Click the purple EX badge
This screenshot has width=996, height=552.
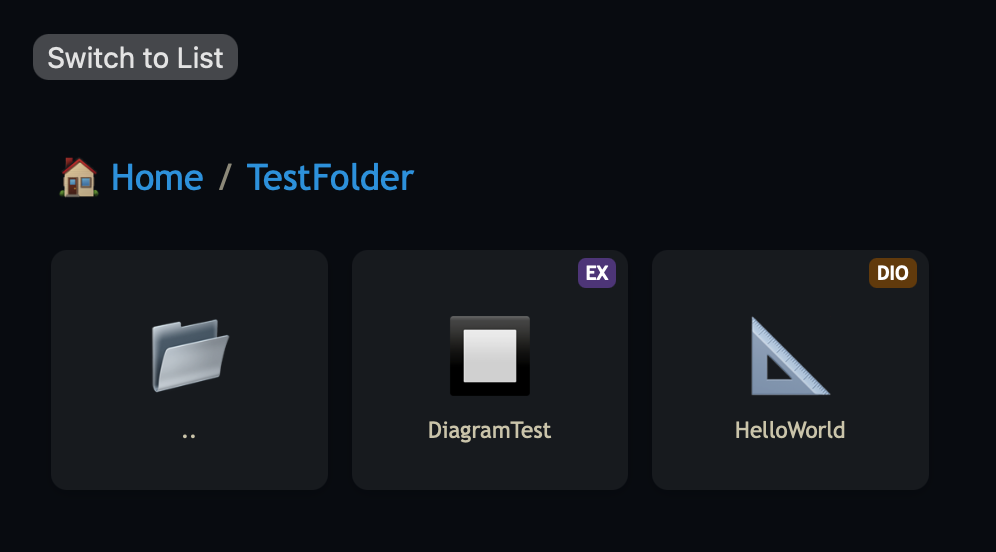tap(597, 273)
